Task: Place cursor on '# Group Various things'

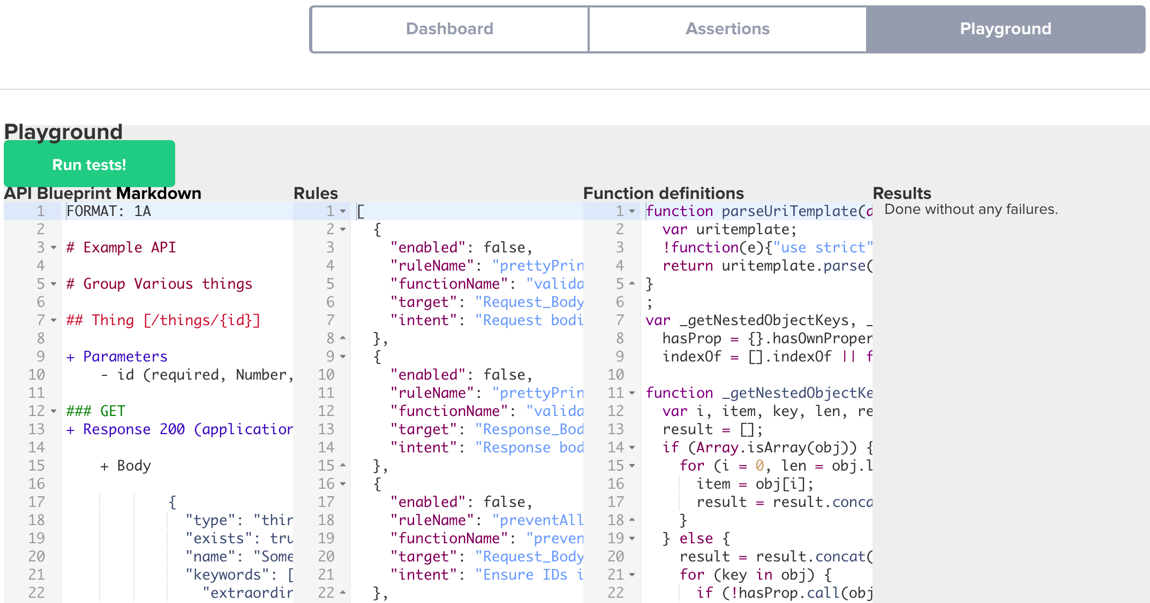Action: (159, 284)
